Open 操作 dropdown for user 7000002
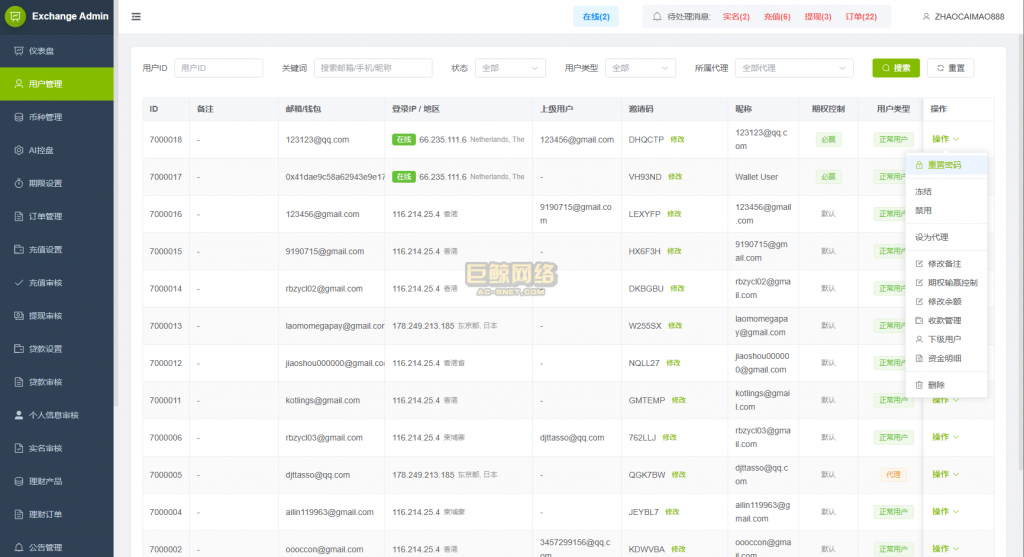This screenshot has width=1024, height=557. (x=945, y=549)
